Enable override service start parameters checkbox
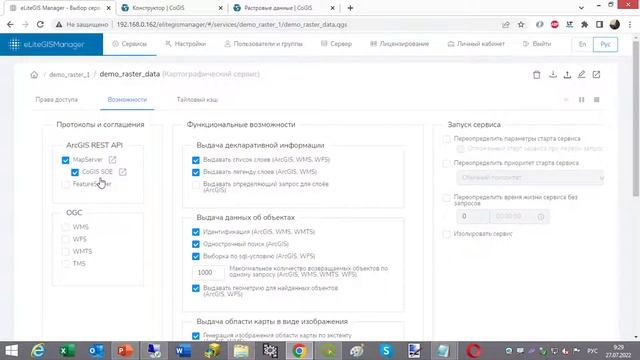This screenshot has height=360, width=640. (x=447, y=139)
